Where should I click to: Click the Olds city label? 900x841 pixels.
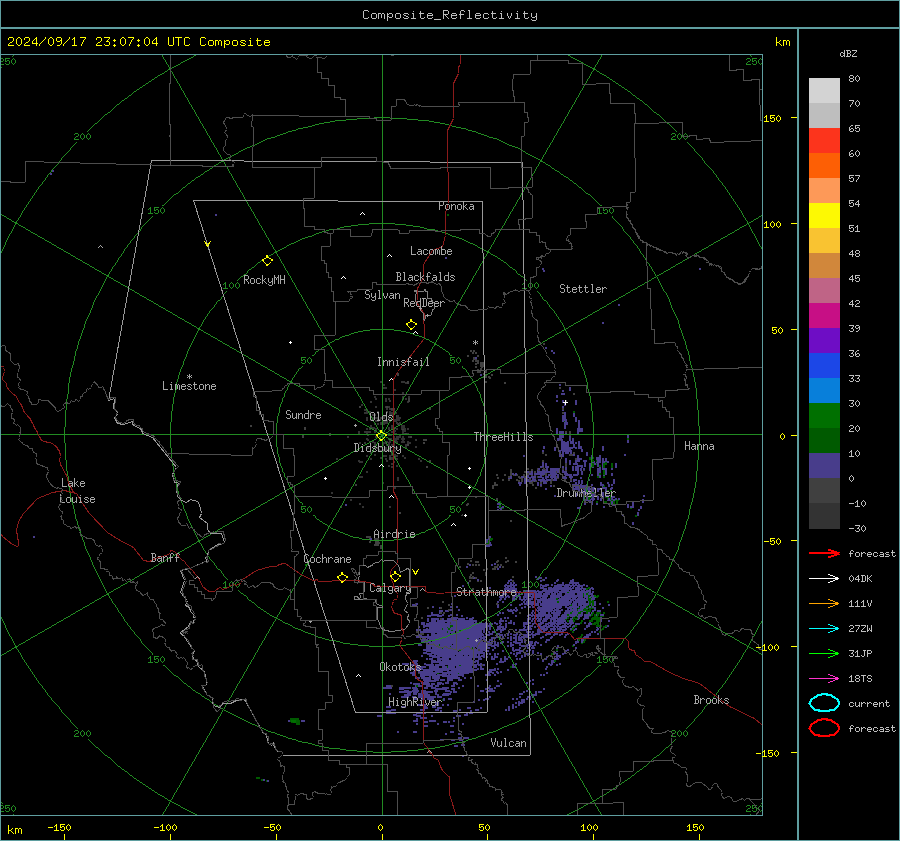[381, 417]
